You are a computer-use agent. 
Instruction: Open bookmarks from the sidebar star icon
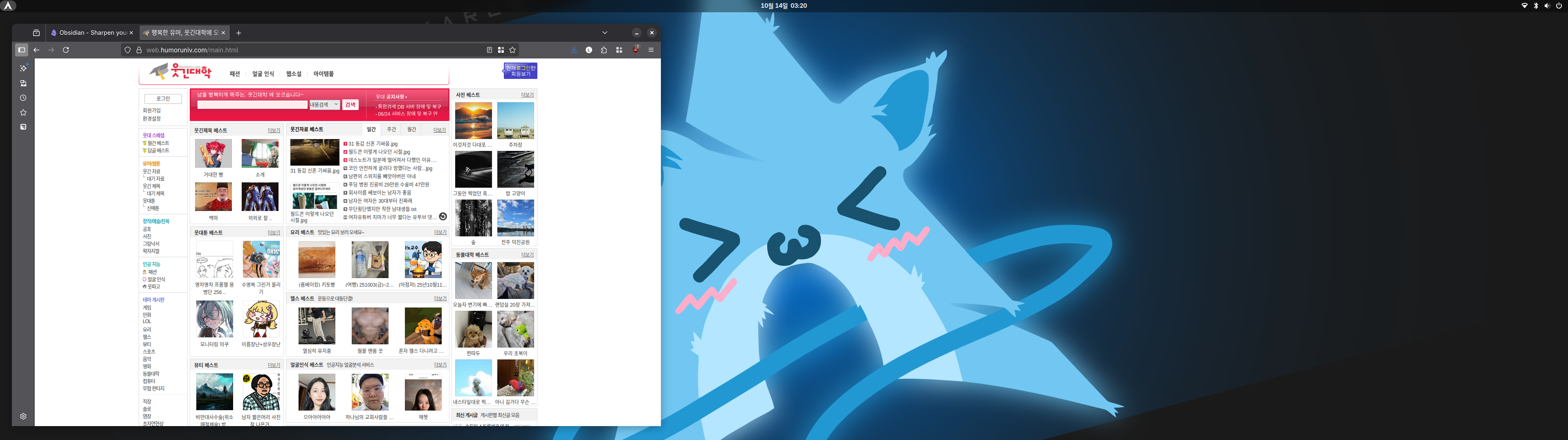(23, 112)
